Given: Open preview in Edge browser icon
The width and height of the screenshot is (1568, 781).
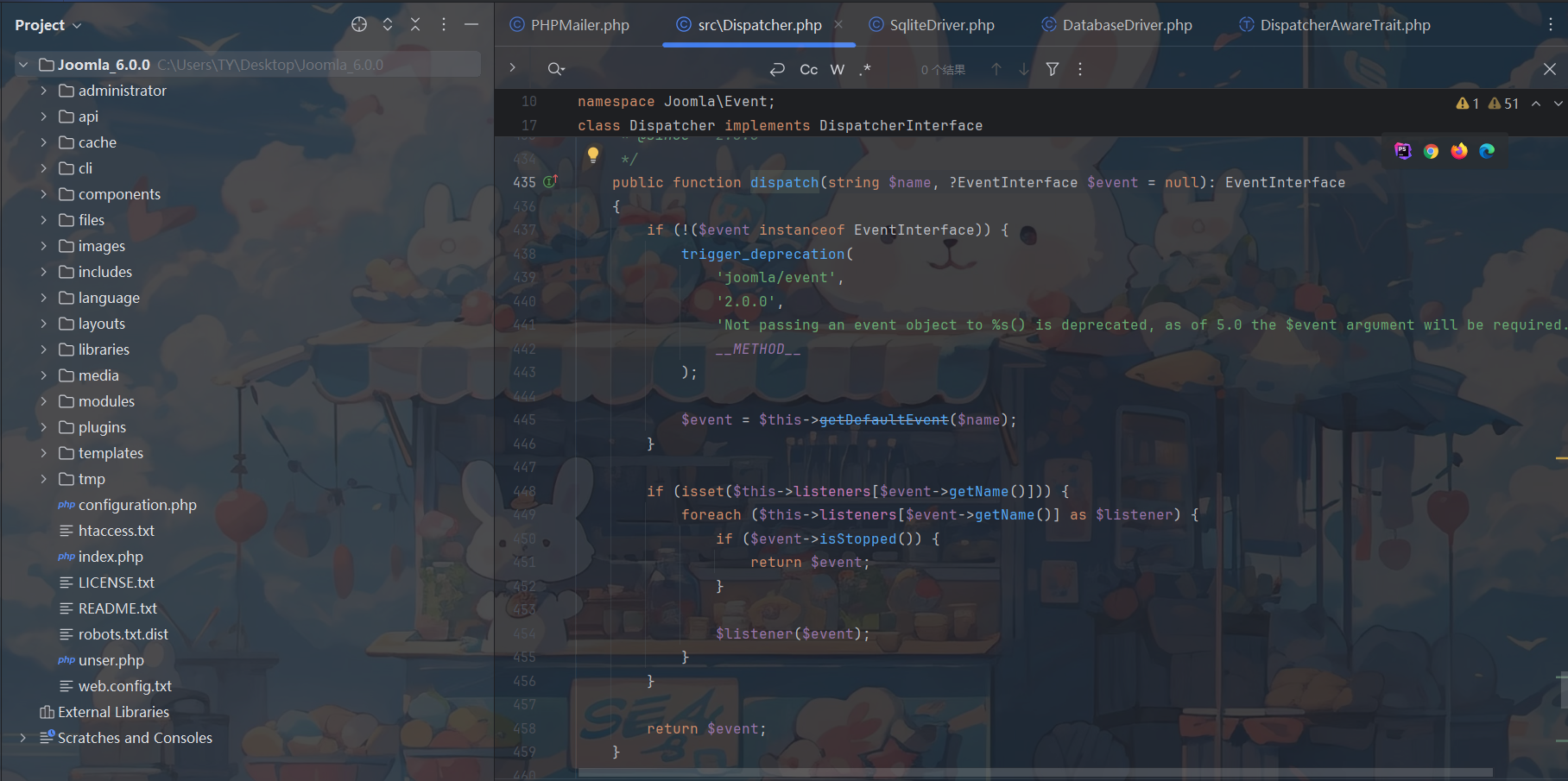Looking at the screenshot, I should tap(1487, 151).
